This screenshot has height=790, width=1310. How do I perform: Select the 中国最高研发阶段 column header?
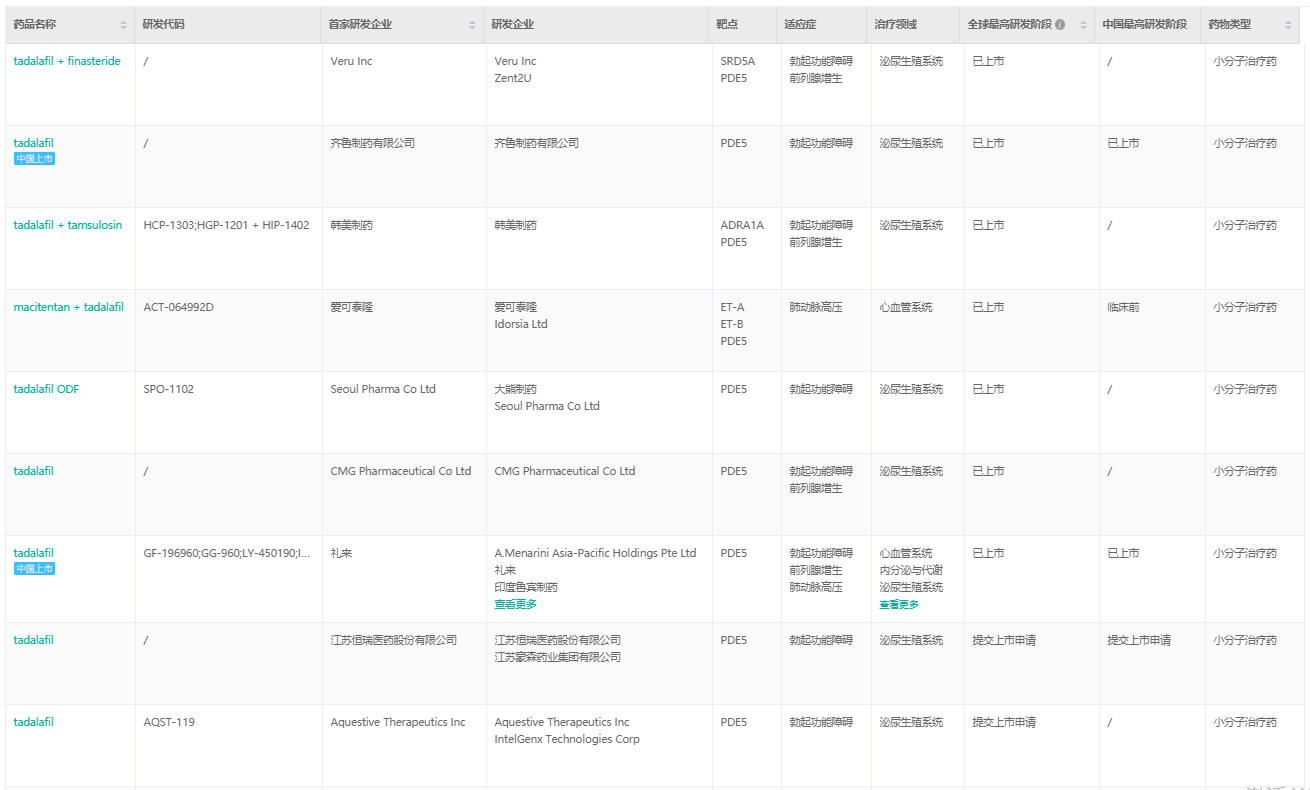1144,25
